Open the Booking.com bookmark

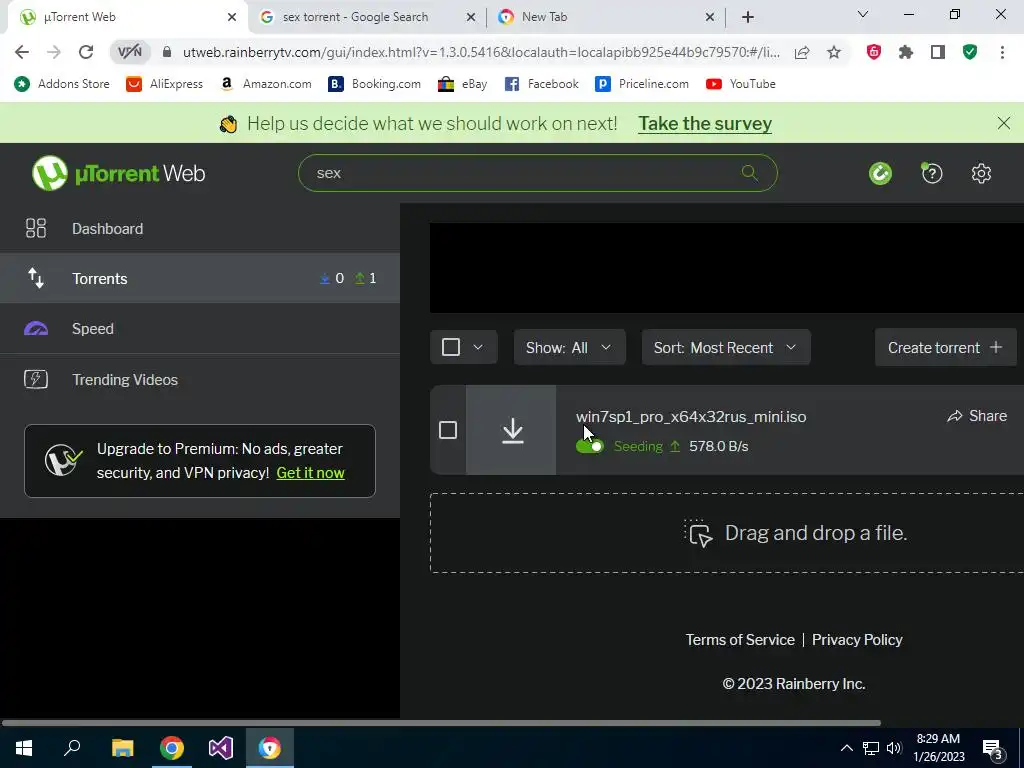374,84
